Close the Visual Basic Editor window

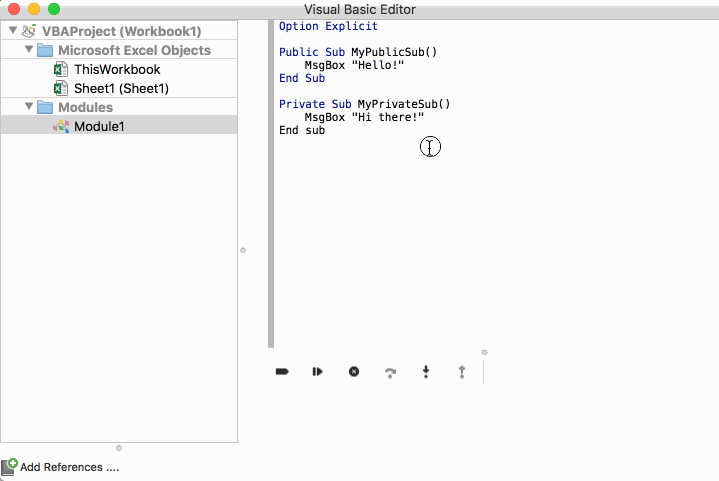coord(14,9)
